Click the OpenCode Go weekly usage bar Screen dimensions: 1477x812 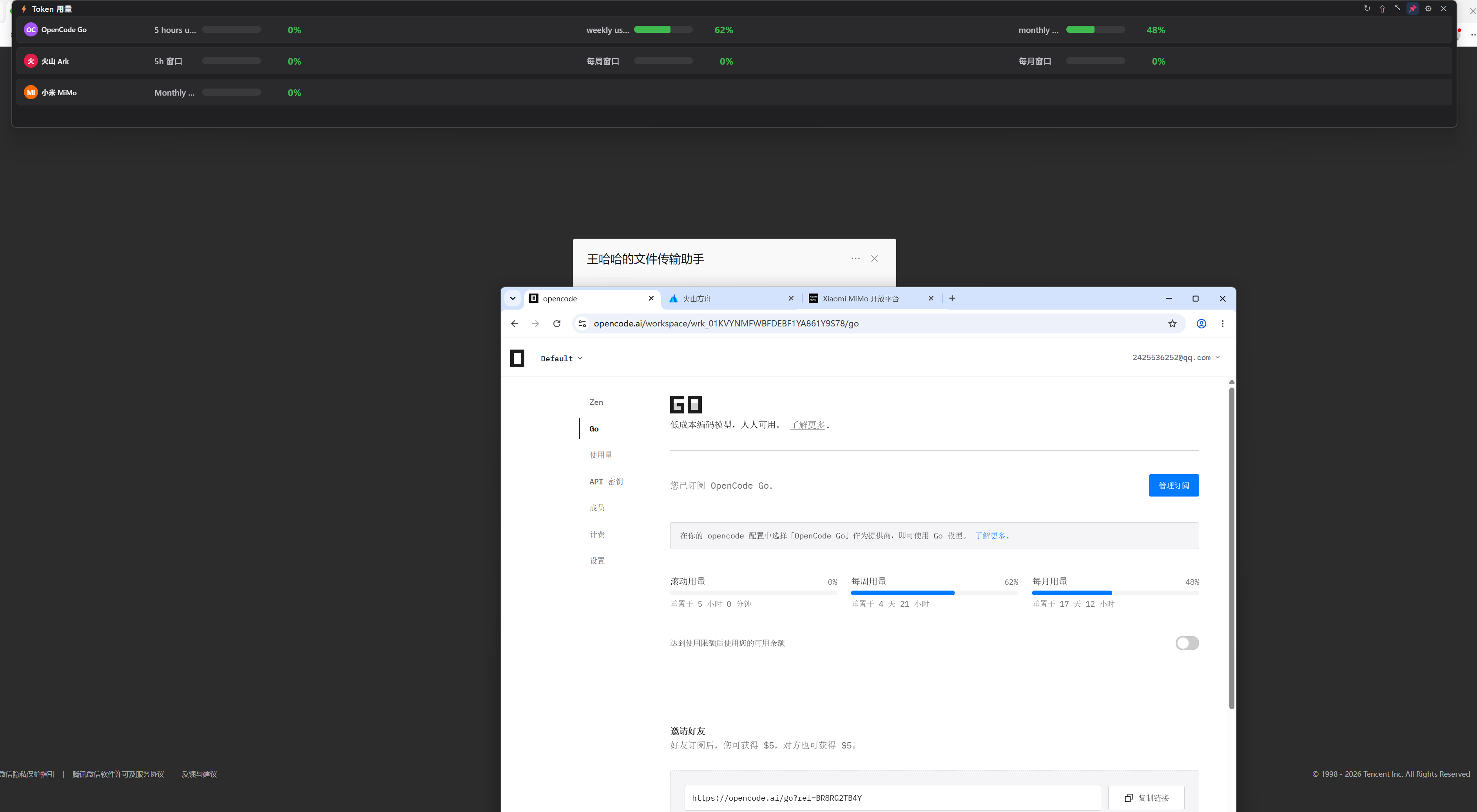663,30
